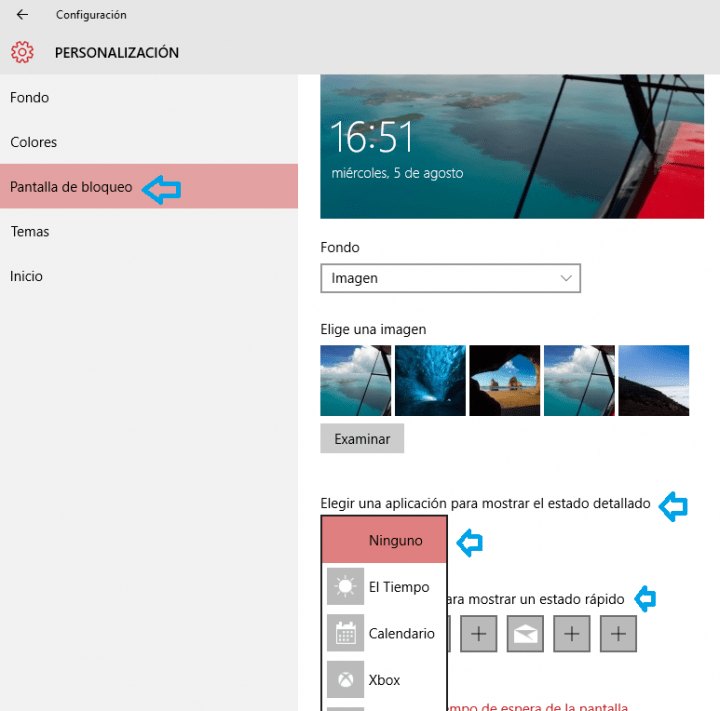Open the tiempo de espera de la pantalla link
720x711 pixels.
click(x=537, y=706)
